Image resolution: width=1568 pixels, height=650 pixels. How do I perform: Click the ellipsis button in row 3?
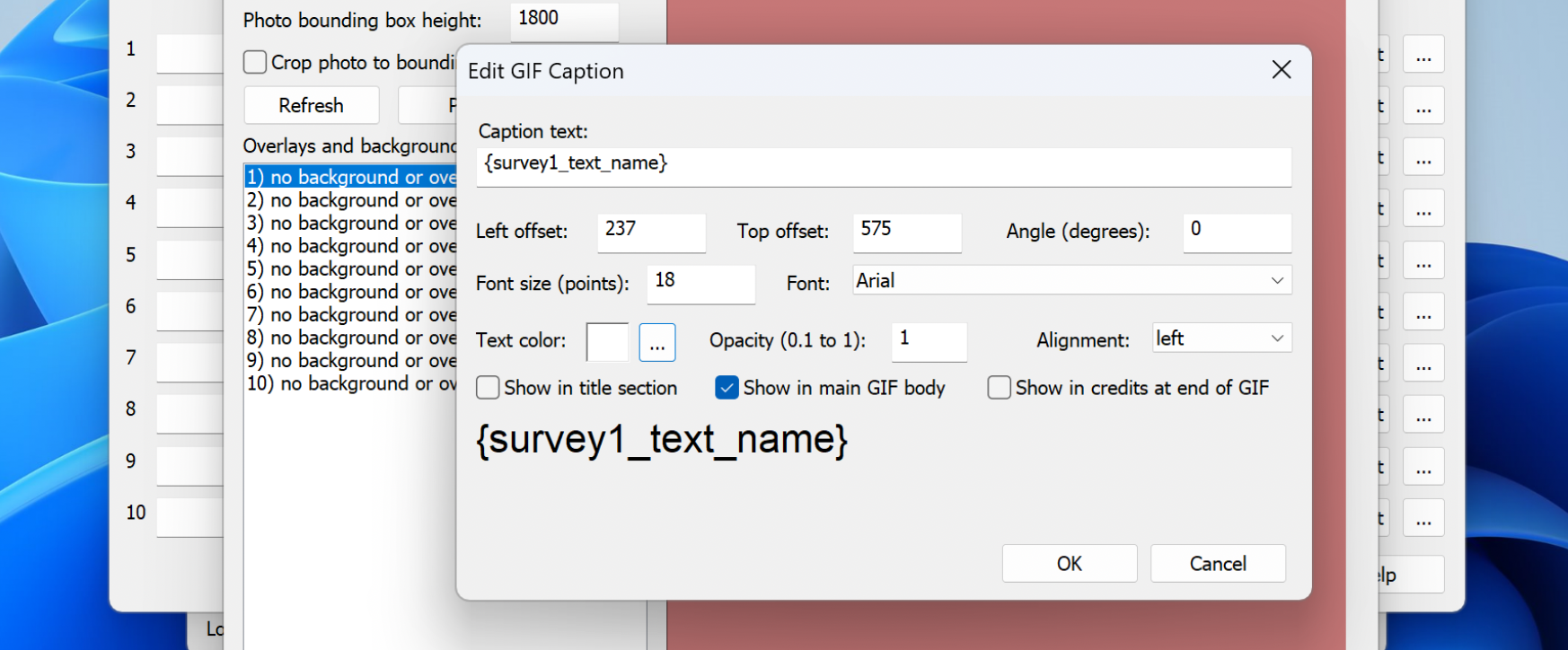pos(1423,158)
